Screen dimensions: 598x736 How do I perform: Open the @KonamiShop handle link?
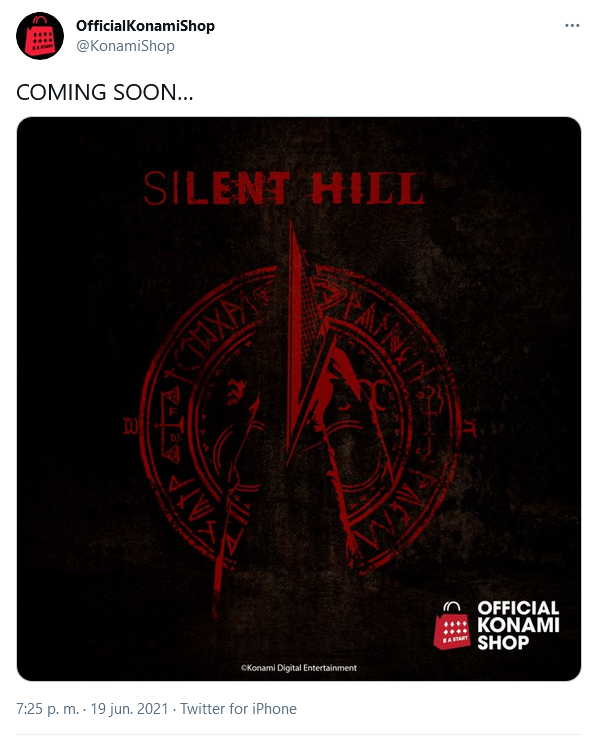point(125,46)
